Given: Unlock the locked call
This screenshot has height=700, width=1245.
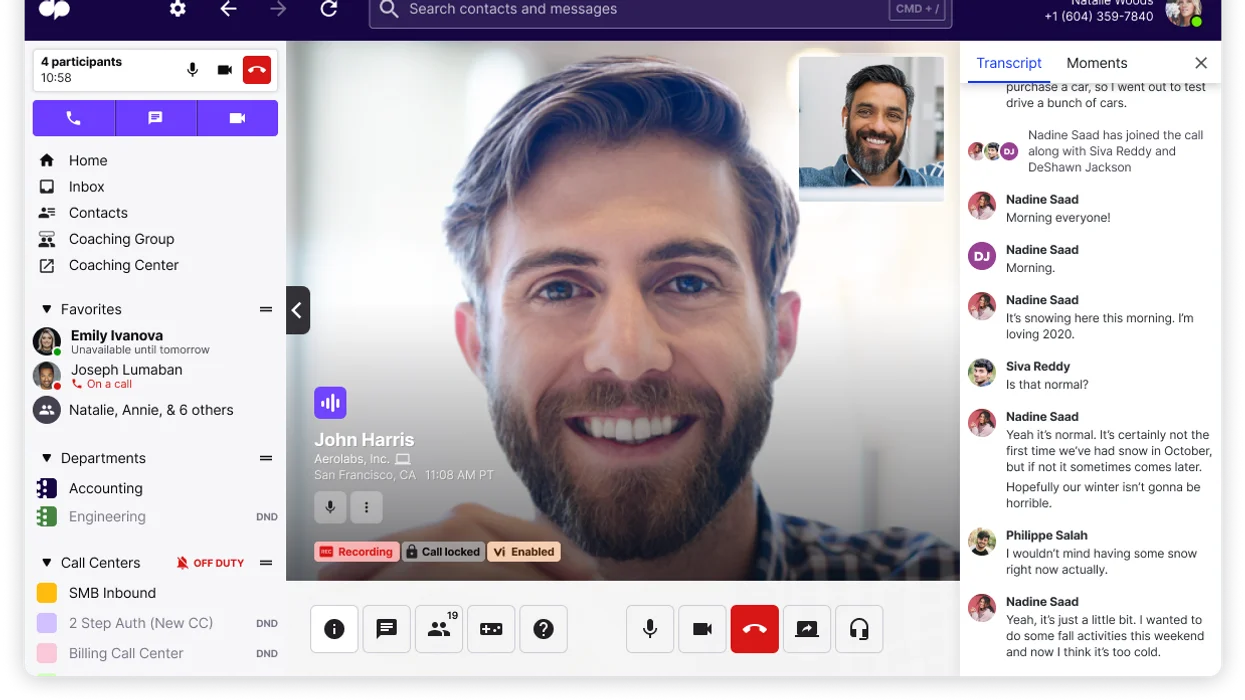Looking at the screenshot, I should (x=443, y=551).
